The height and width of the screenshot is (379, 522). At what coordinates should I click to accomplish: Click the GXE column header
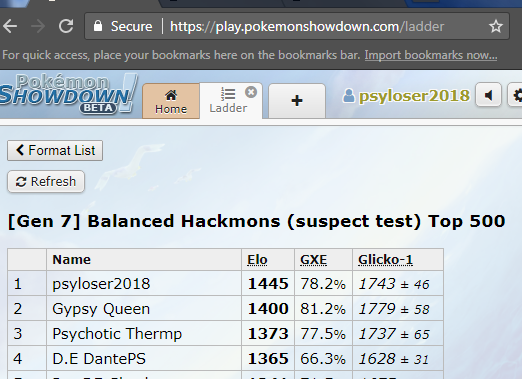coord(313,260)
